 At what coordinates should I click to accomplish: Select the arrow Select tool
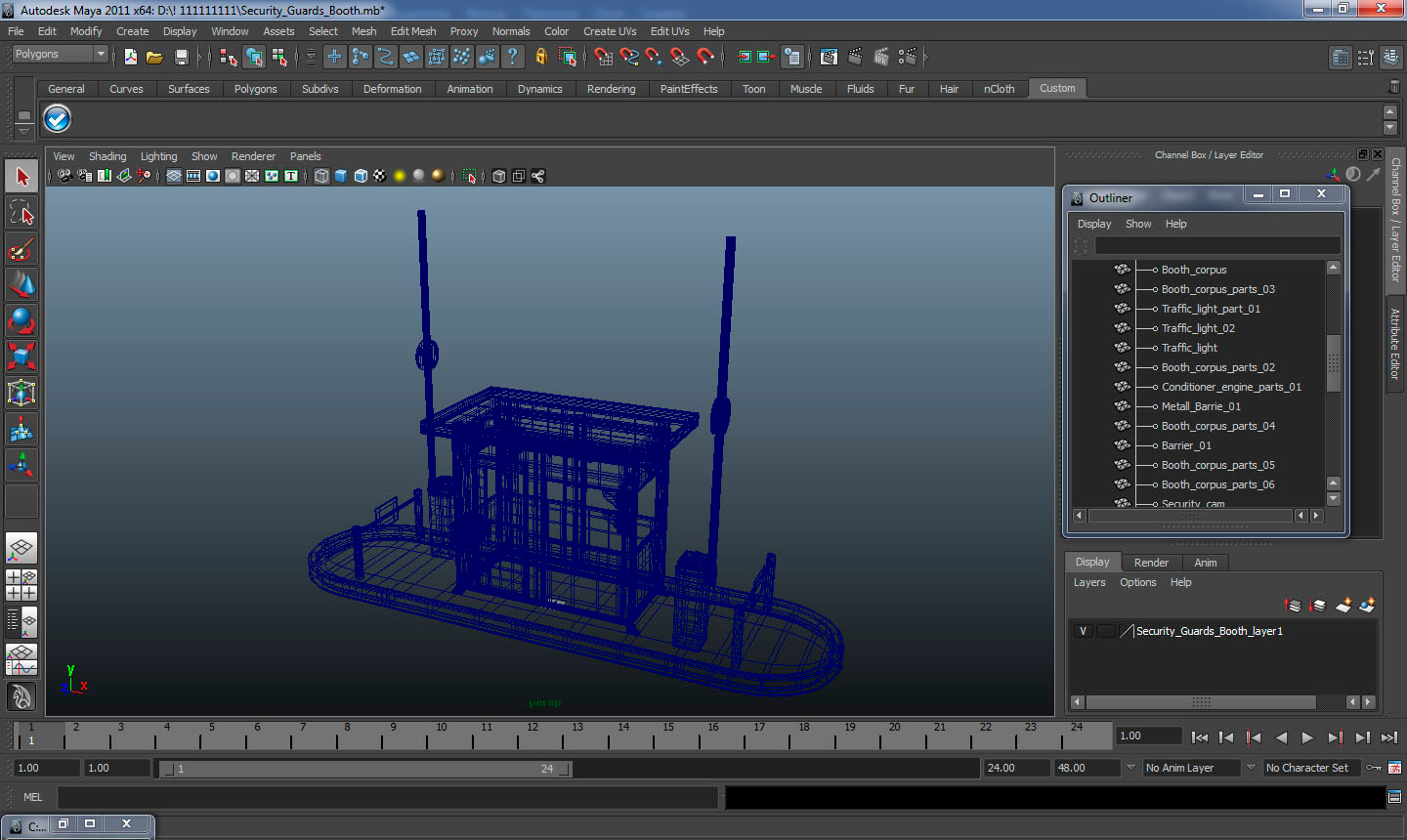coord(21,177)
